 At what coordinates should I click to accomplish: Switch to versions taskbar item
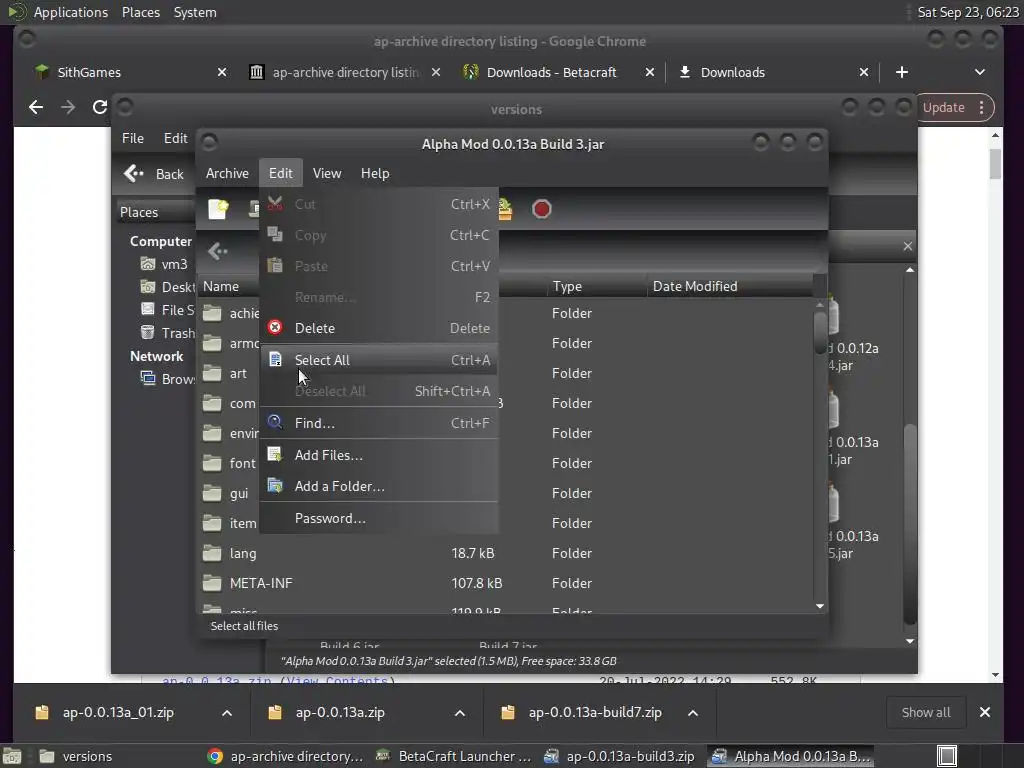coord(76,756)
